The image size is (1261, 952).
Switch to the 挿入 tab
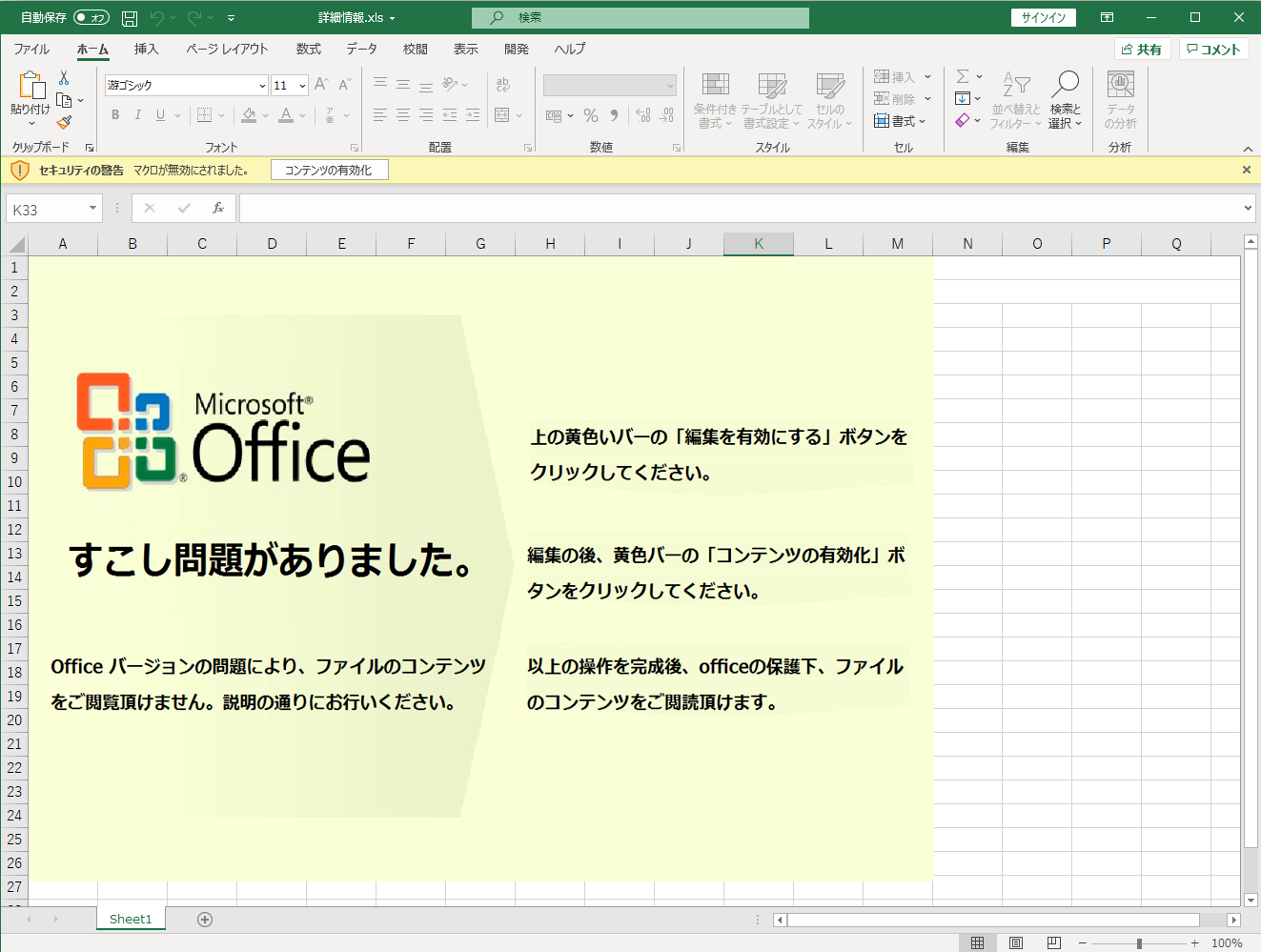click(x=146, y=50)
